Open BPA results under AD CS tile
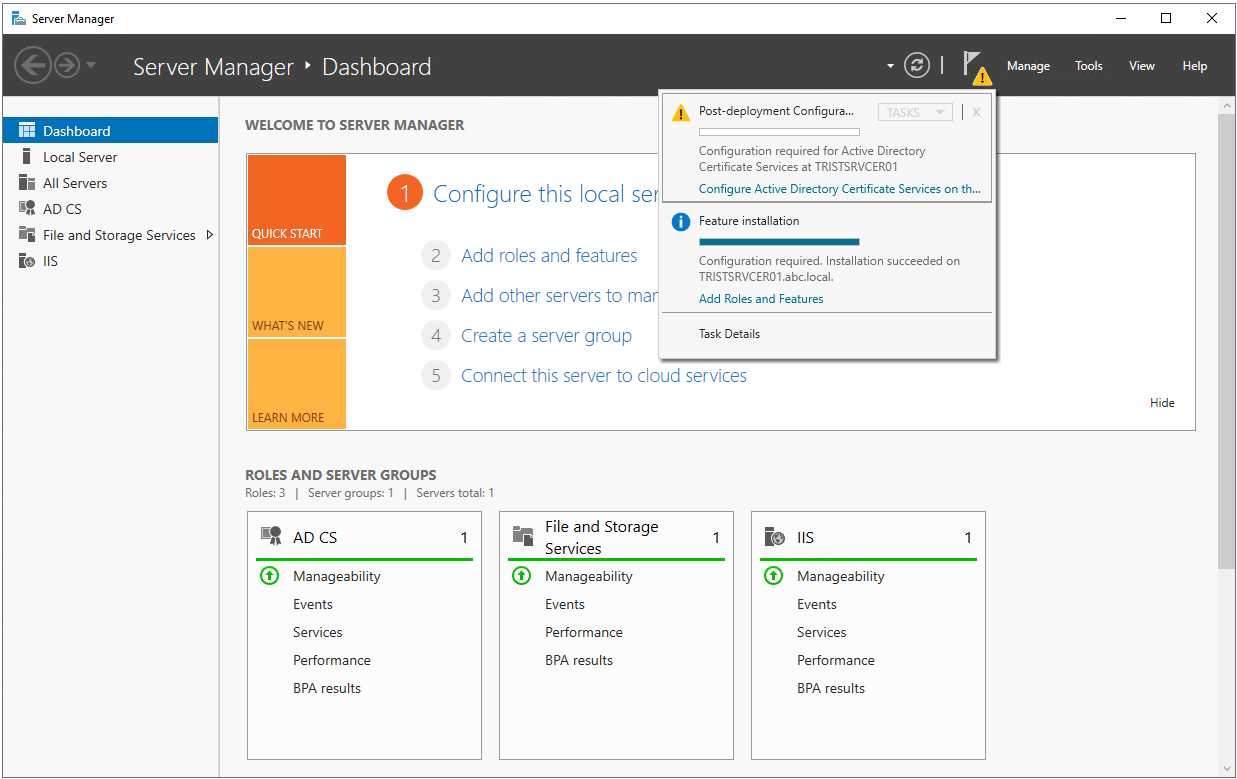 tap(327, 688)
